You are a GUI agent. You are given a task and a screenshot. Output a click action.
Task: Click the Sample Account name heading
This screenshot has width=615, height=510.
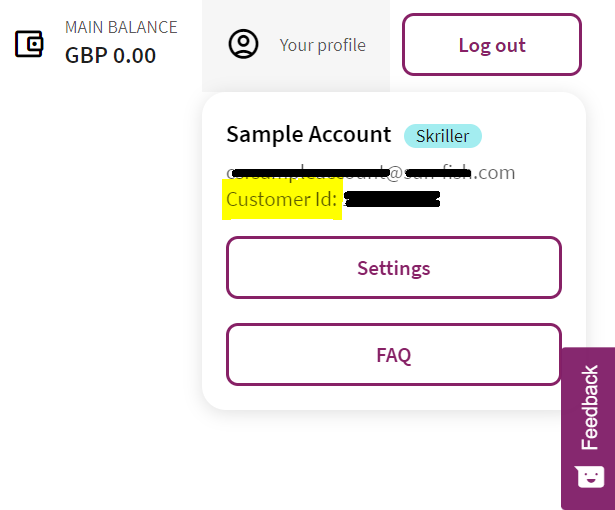(309, 135)
